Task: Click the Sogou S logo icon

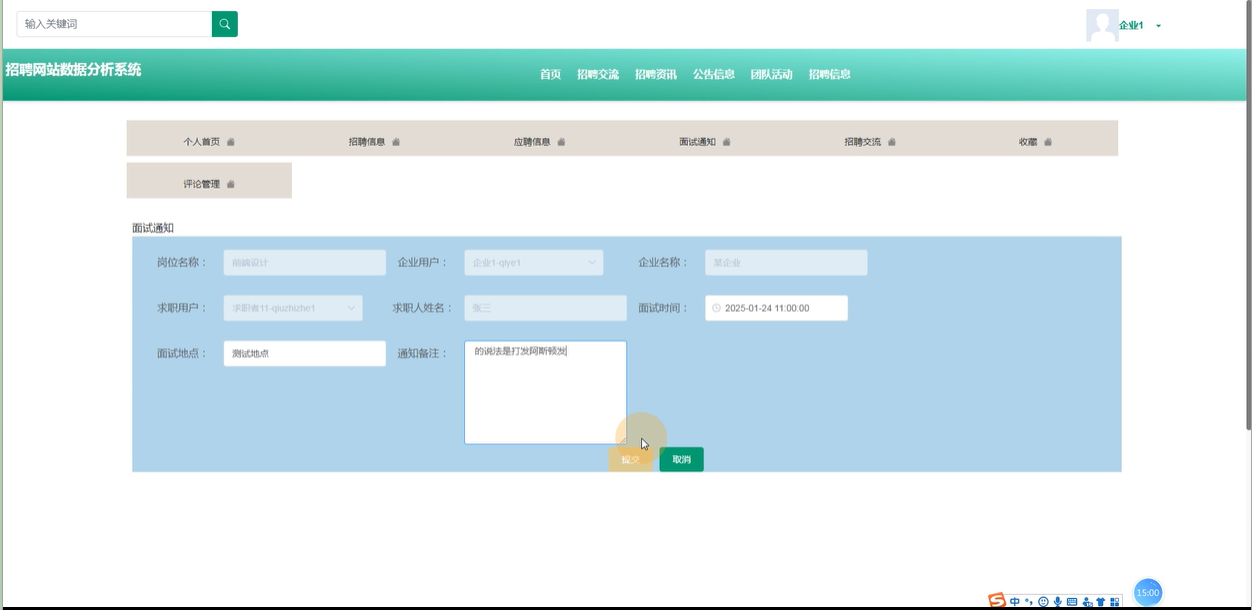Action: (x=997, y=601)
